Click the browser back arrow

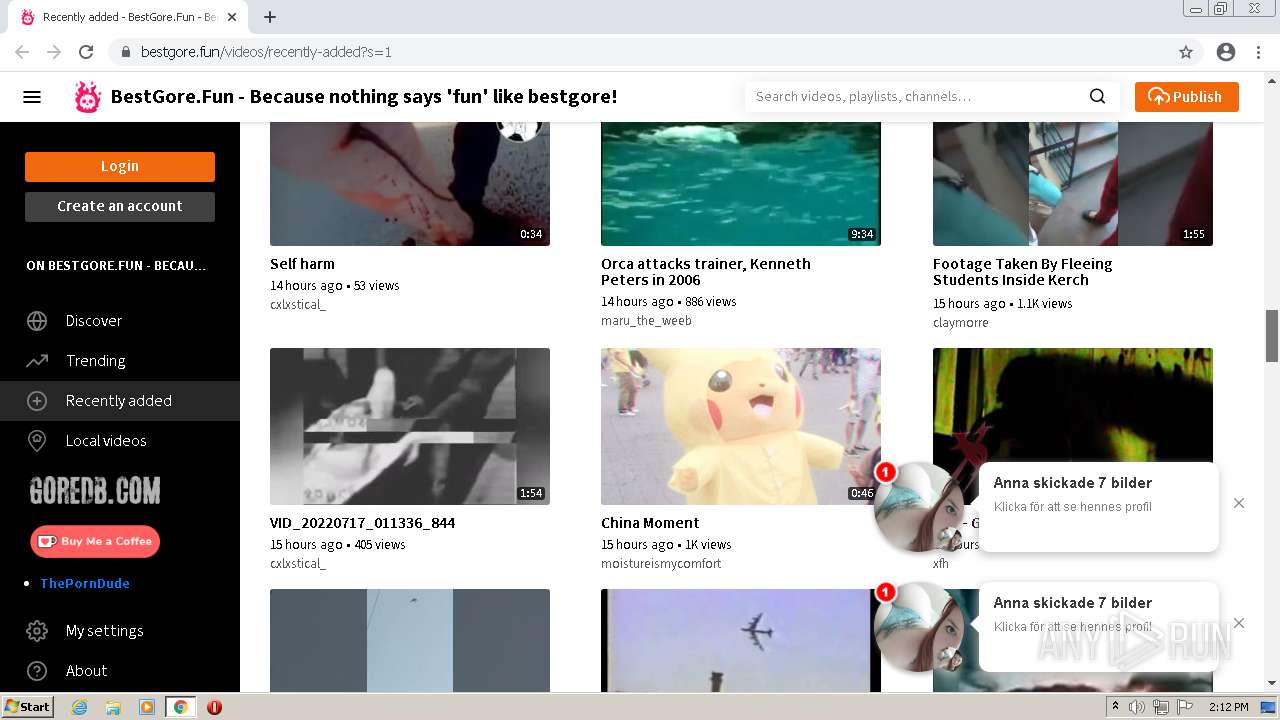click(22, 52)
